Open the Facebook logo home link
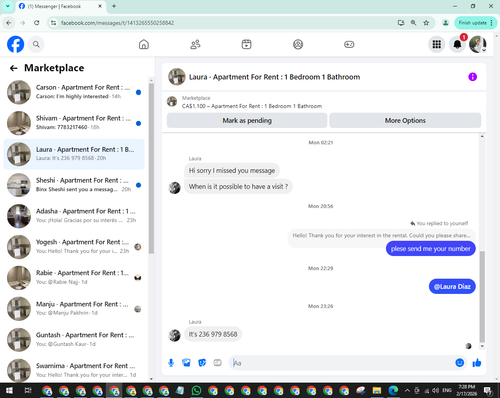This screenshot has height=398, width=500. pyautogui.click(x=16, y=44)
